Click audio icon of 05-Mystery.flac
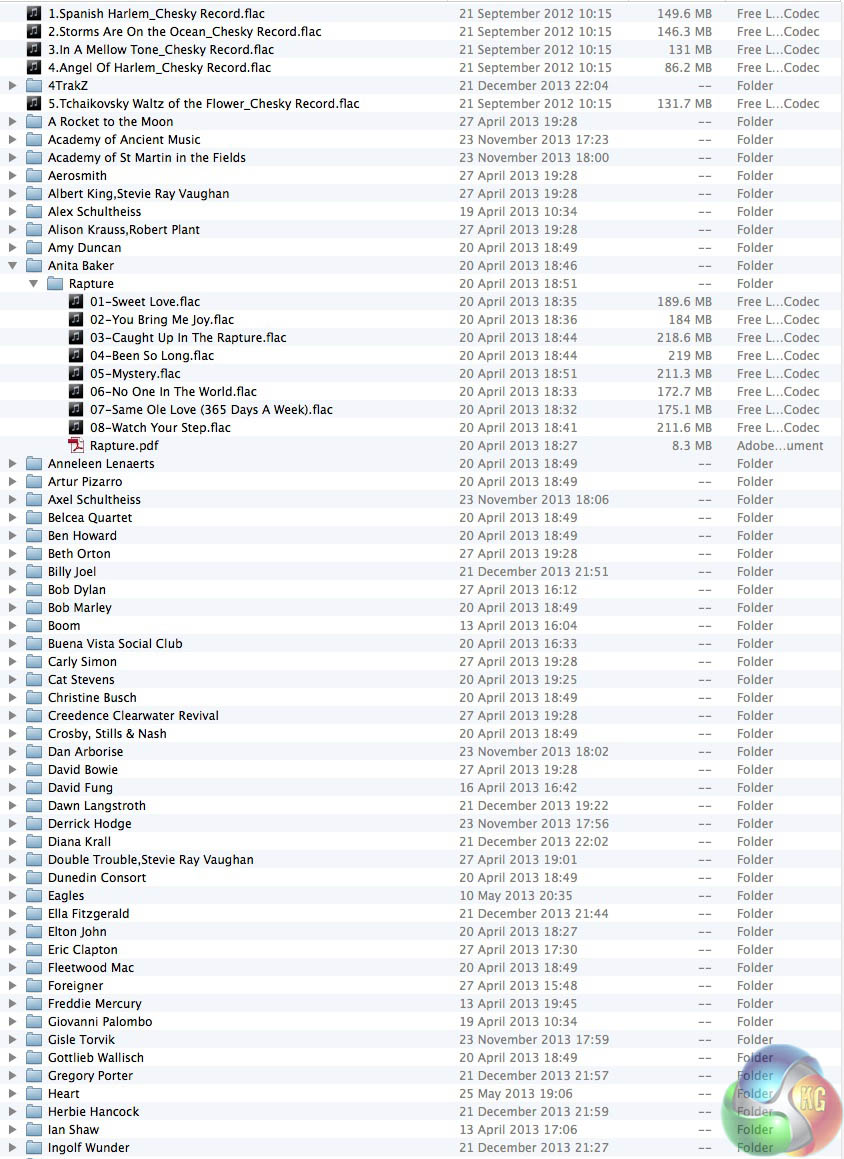 pyautogui.click(x=76, y=373)
